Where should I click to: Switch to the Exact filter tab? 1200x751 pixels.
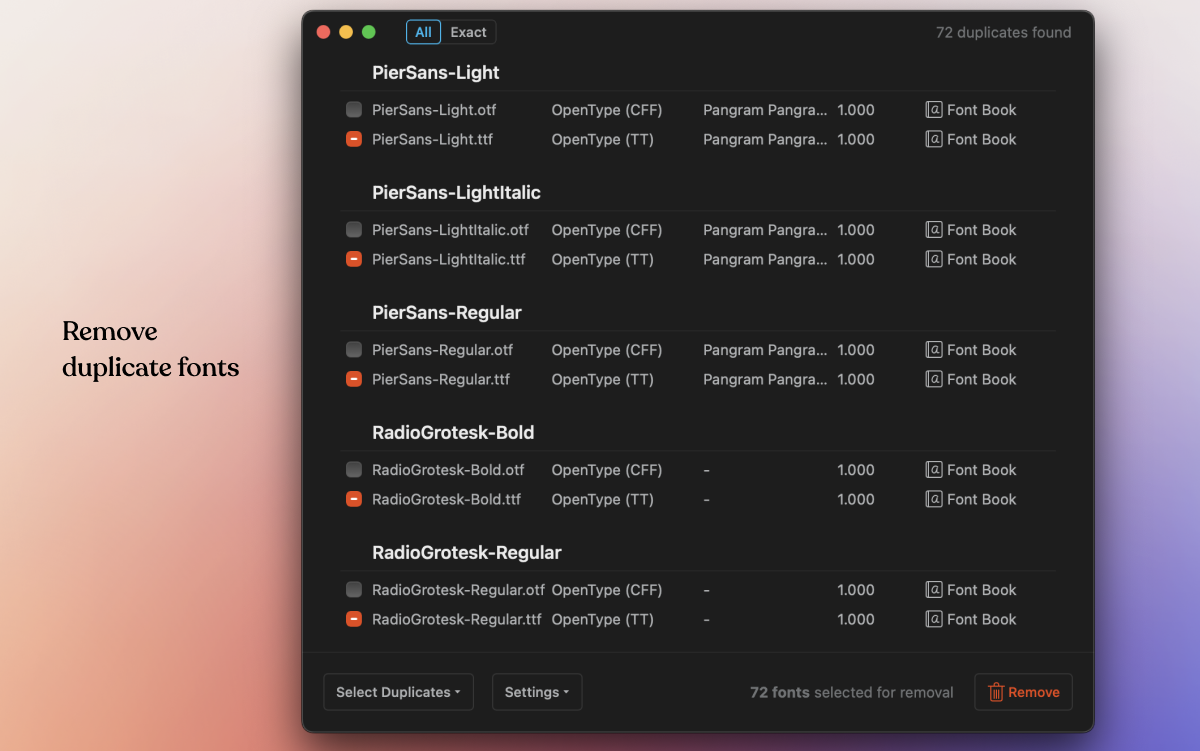[468, 31]
